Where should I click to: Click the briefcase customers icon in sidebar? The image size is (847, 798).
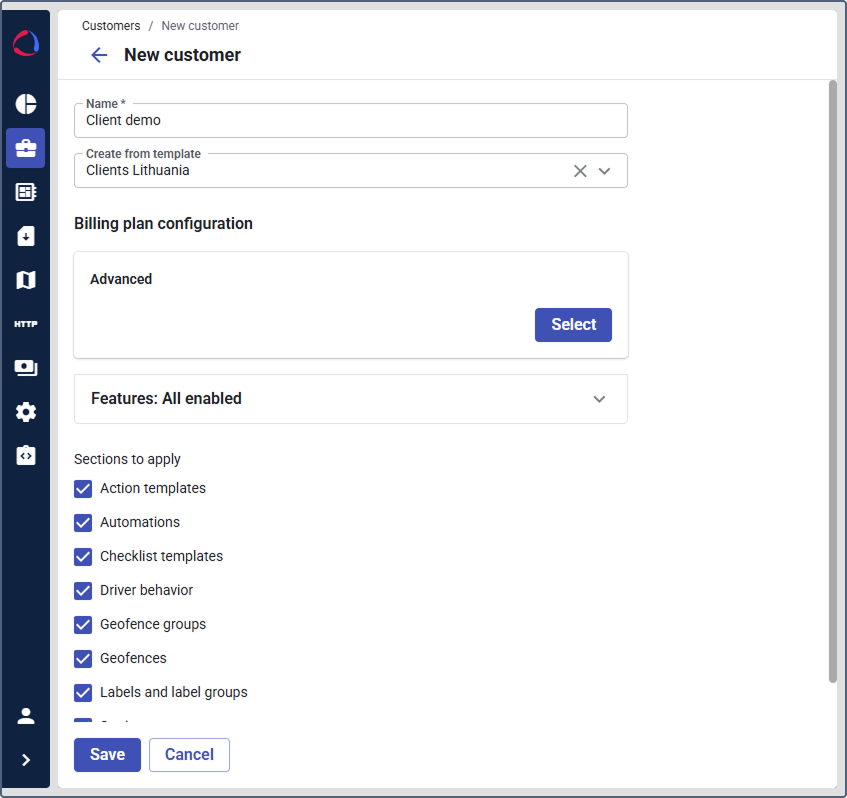(x=26, y=148)
